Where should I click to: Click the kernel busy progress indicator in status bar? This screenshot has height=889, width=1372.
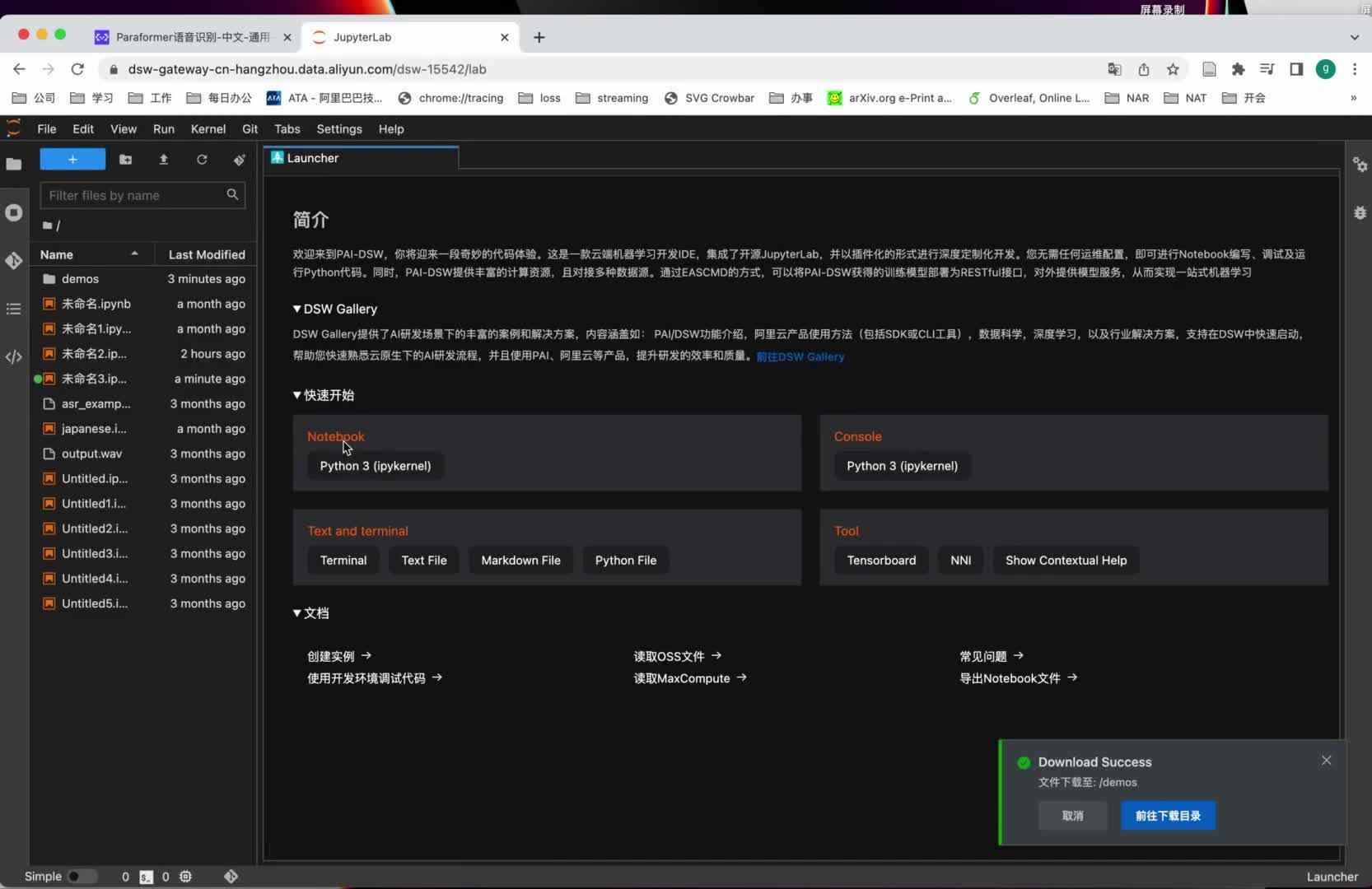pyautogui.click(x=184, y=877)
